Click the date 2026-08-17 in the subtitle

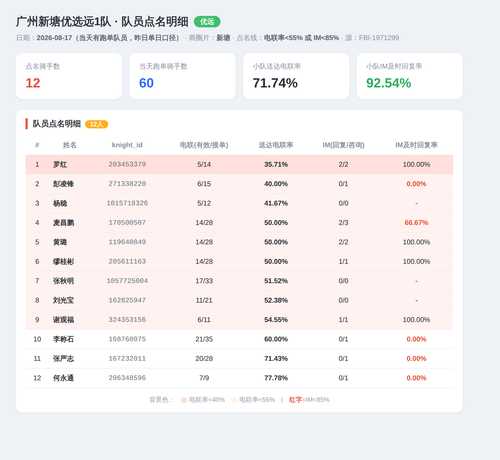[54, 38]
